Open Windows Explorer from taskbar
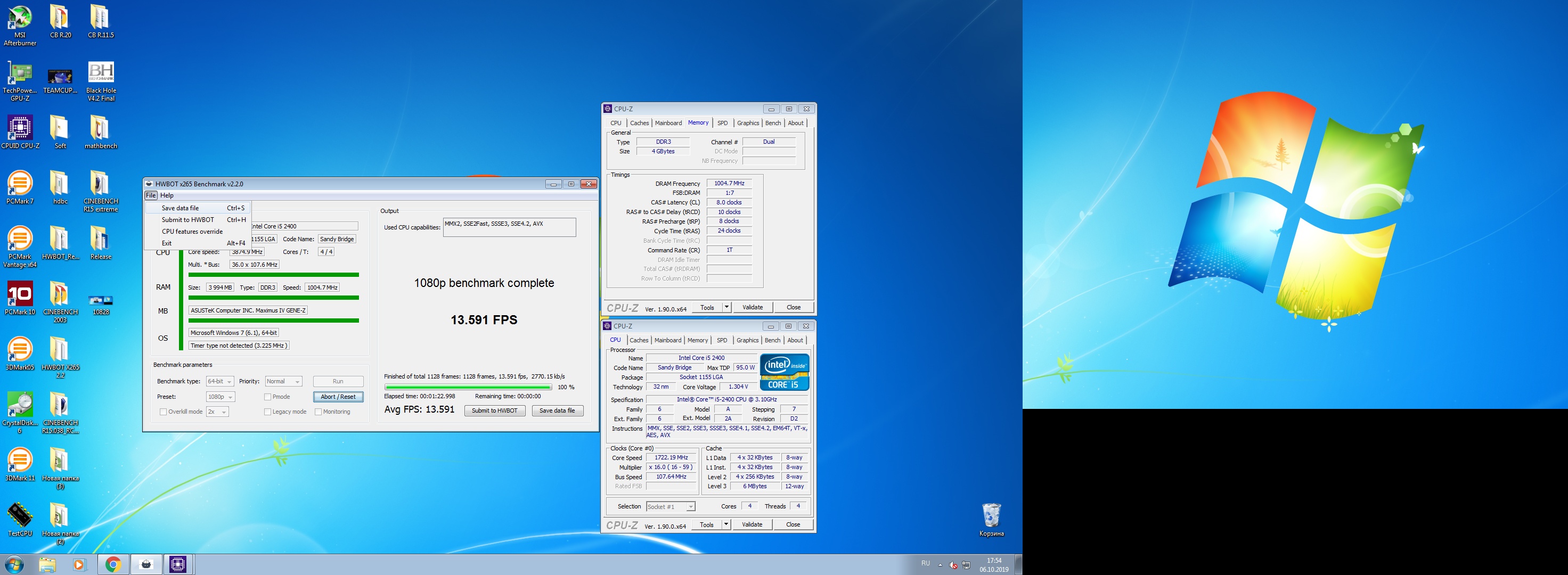1568x575 pixels. coord(47,565)
